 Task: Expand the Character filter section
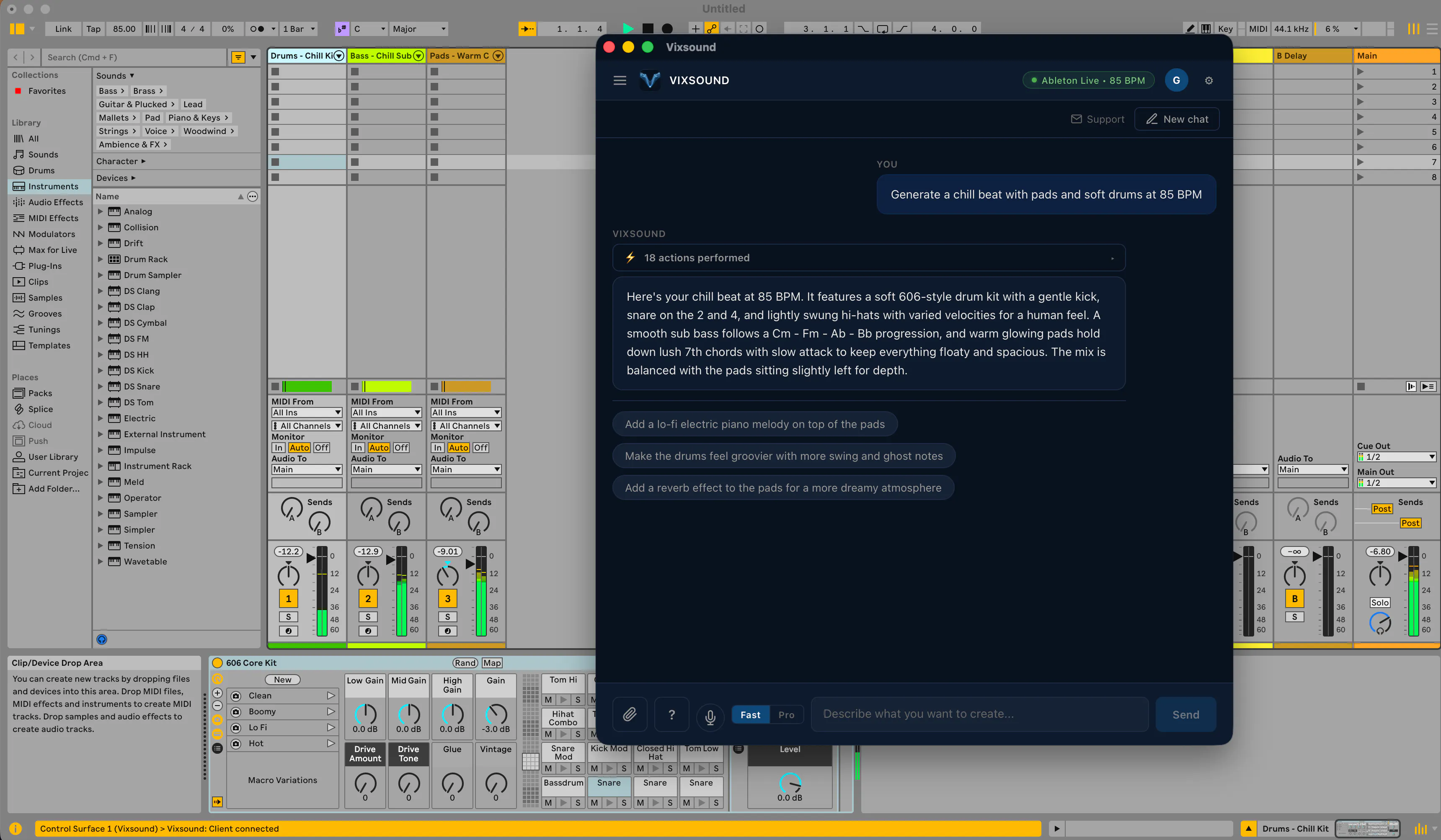tap(121, 161)
